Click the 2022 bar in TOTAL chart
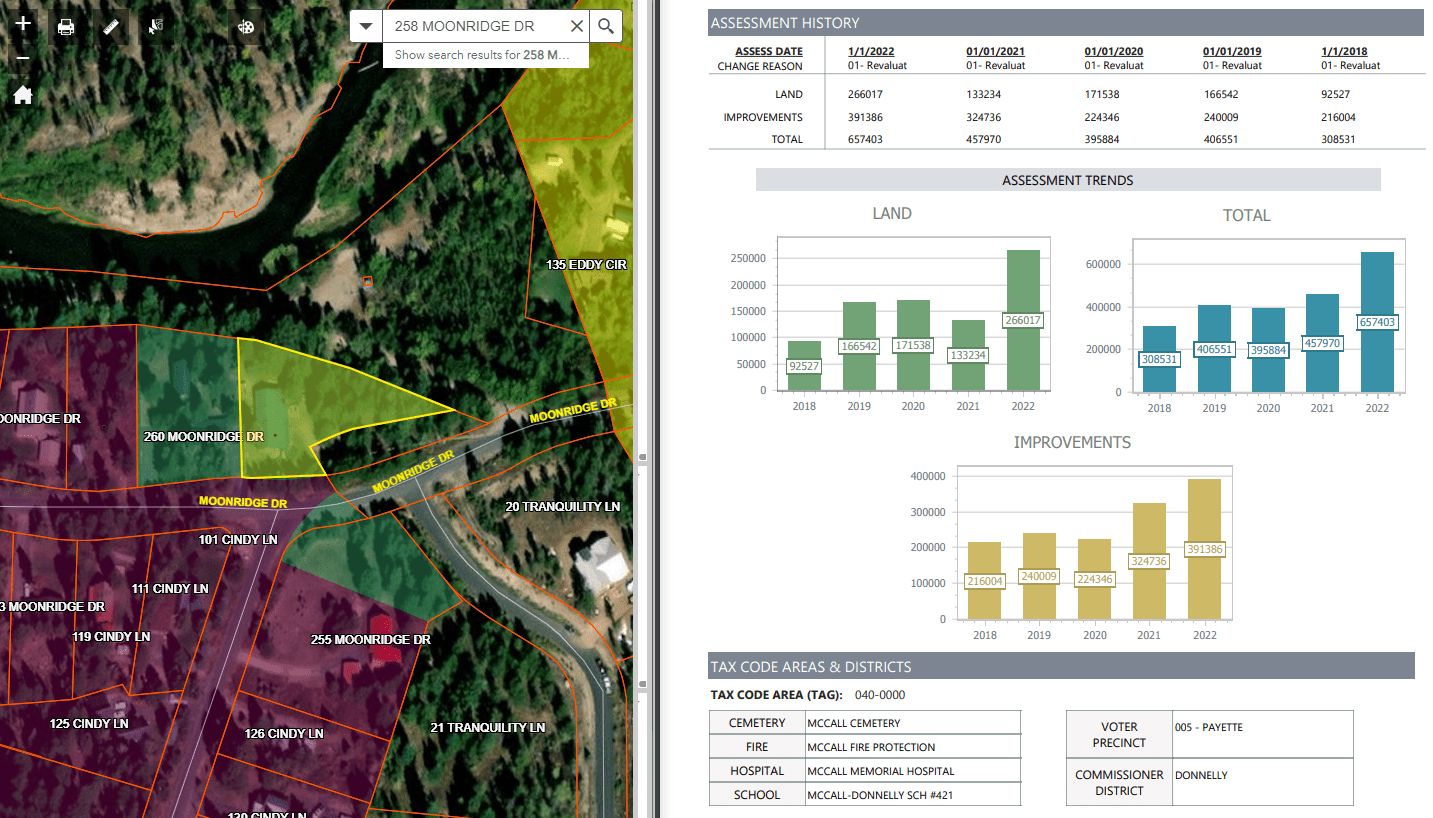This screenshot has width=1433, height=818. (x=1377, y=322)
